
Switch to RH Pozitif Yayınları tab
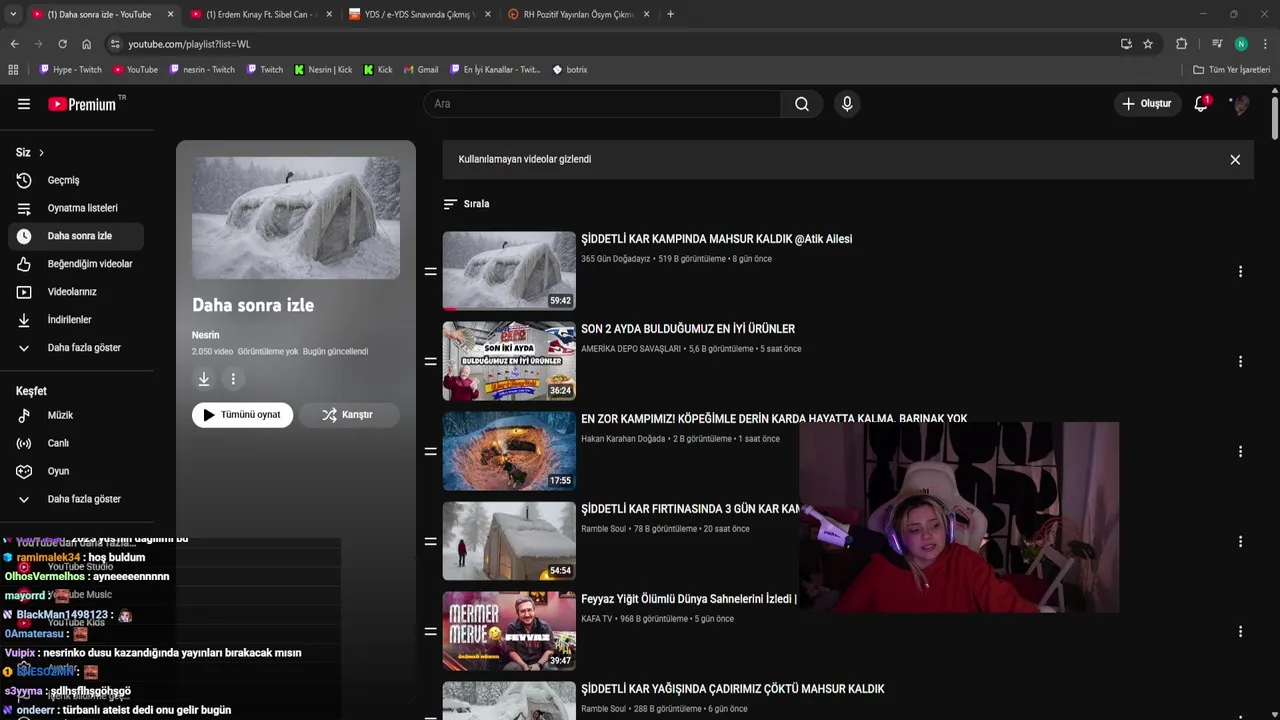click(578, 14)
